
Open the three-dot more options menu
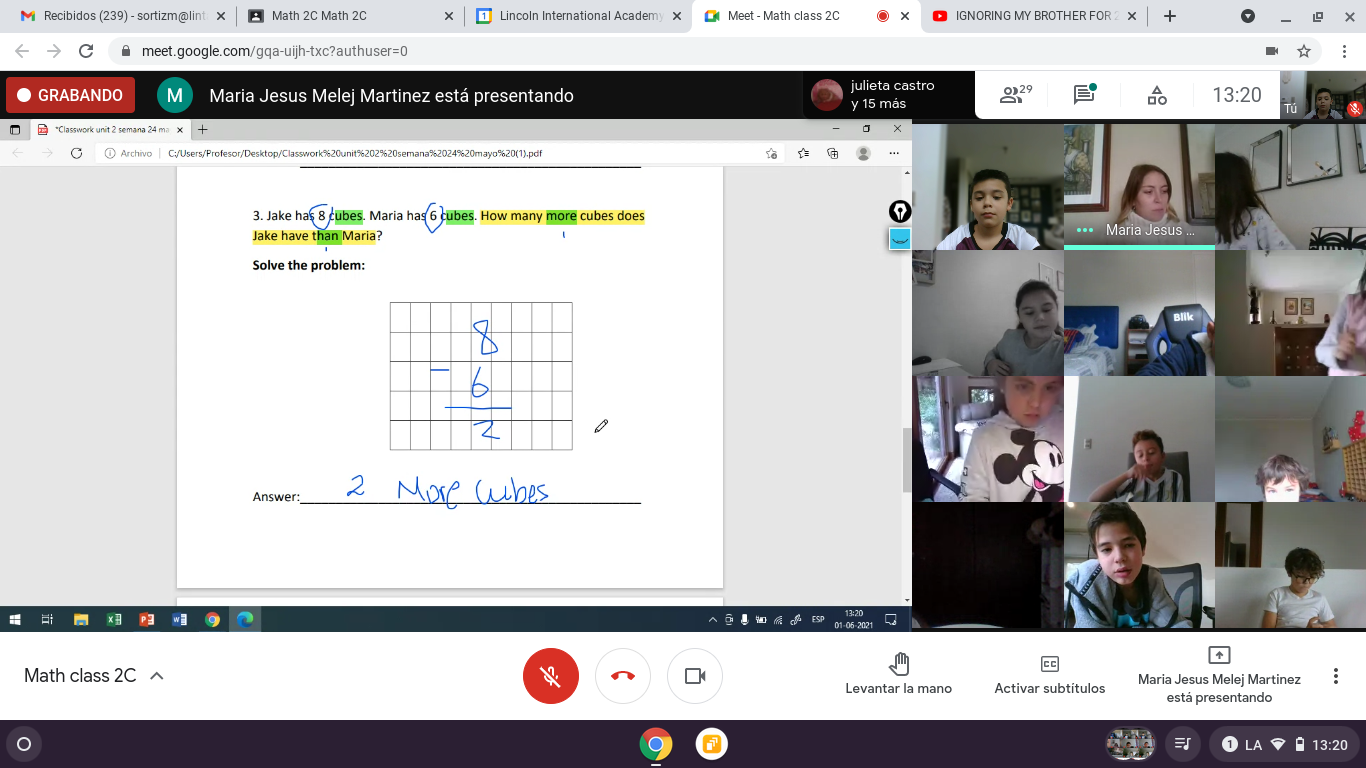(1335, 676)
